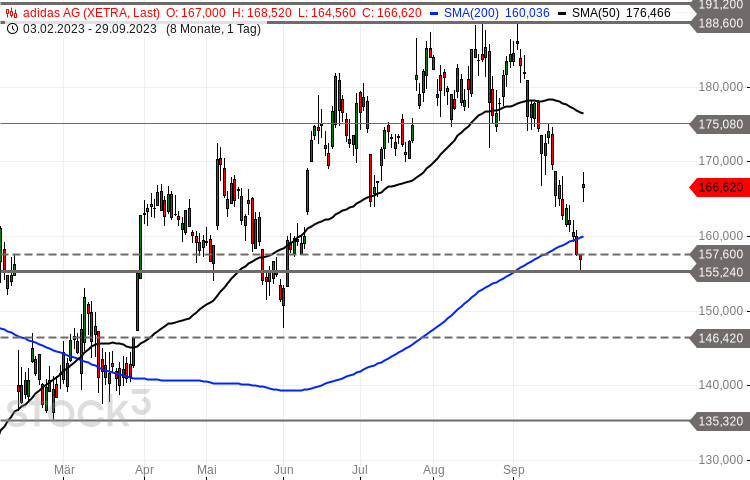
Task: Click the 135,320 support level tag
Action: tap(720, 421)
